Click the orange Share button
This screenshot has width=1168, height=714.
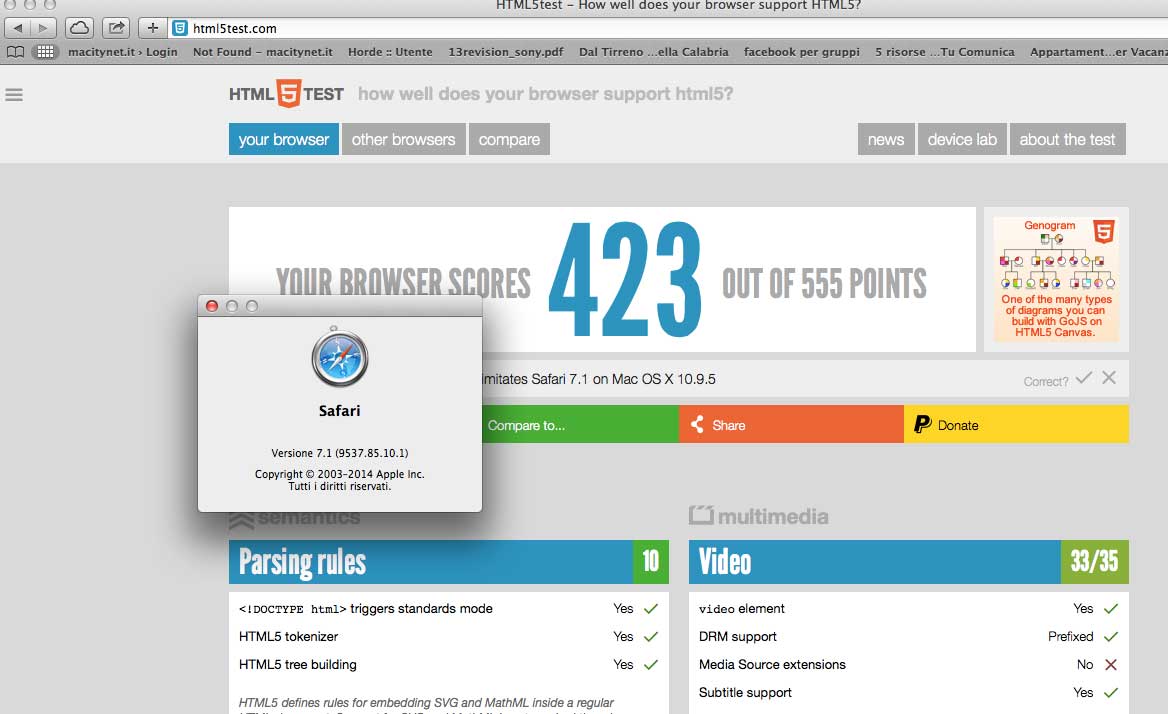(x=791, y=424)
